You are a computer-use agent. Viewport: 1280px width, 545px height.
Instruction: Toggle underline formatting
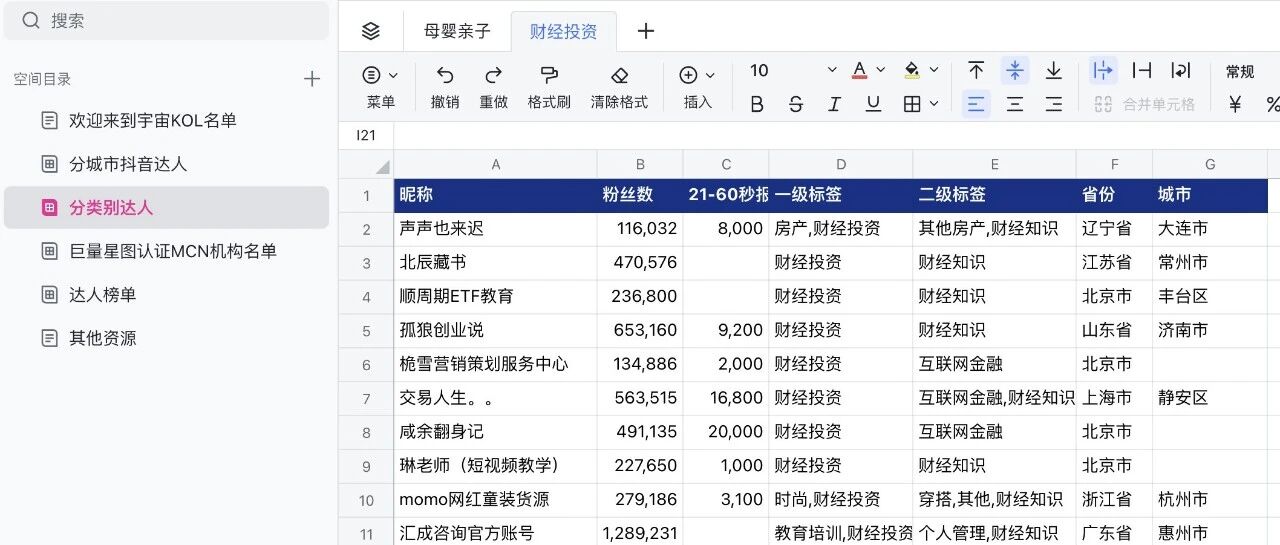point(873,104)
